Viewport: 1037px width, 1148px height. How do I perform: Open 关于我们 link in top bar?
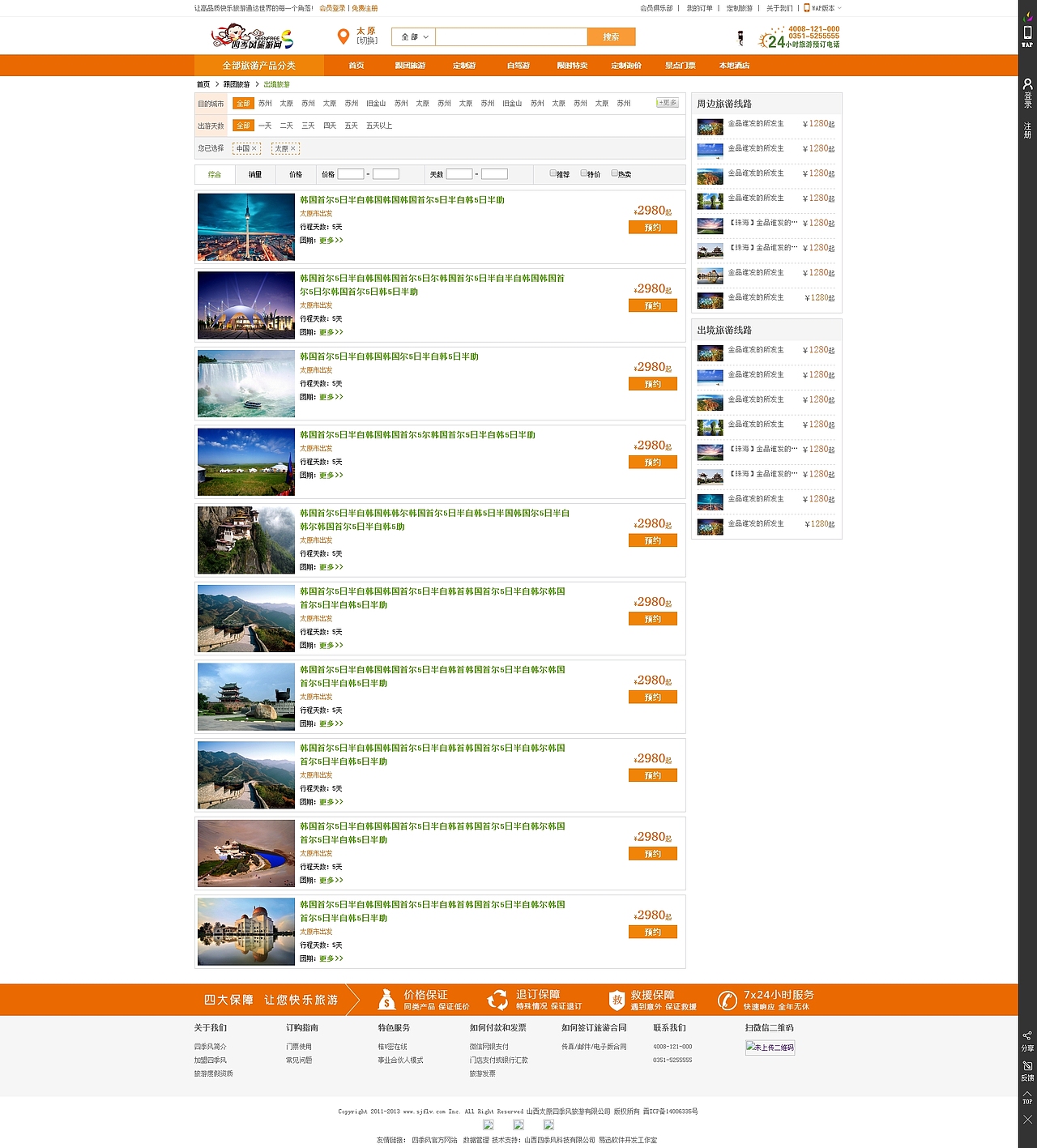(779, 8)
